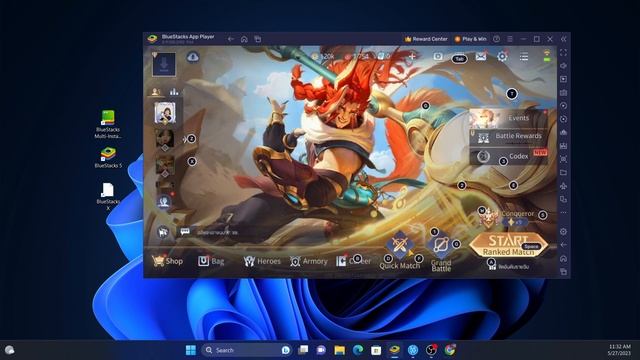The width and height of the screenshot is (640, 360).
Task: Select the first friend avatar in the list
Action: pyautogui.click(x=165, y=113)
